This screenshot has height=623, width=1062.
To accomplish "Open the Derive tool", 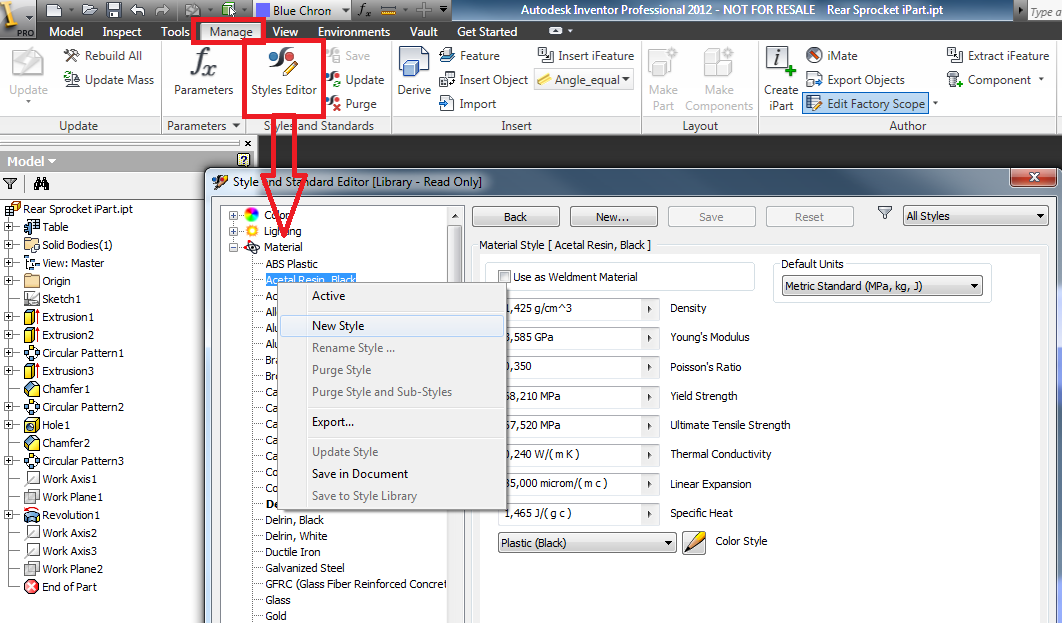I will point(414,70).
